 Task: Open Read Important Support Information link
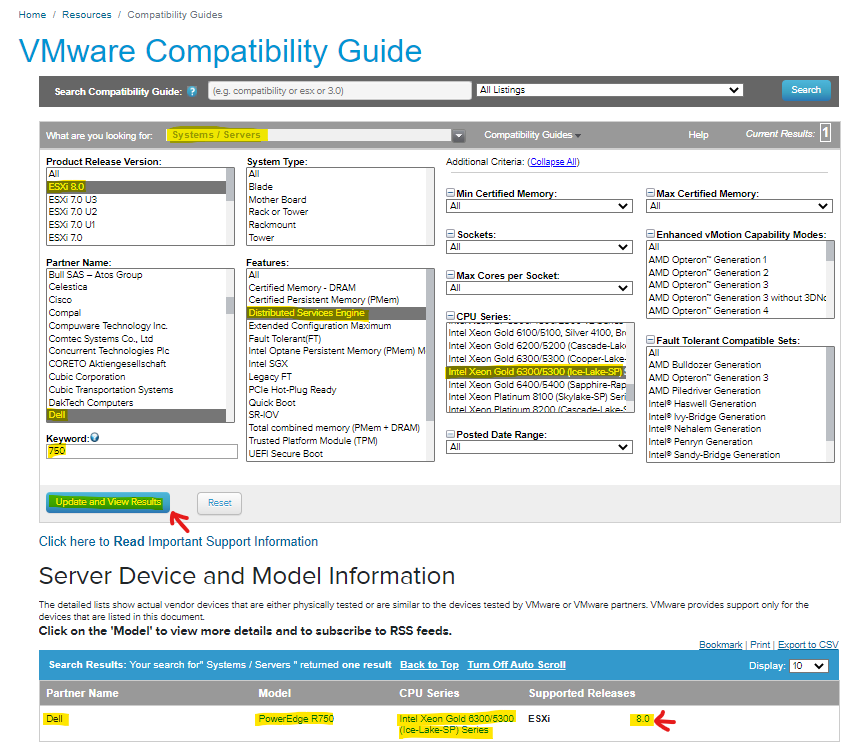178,542
